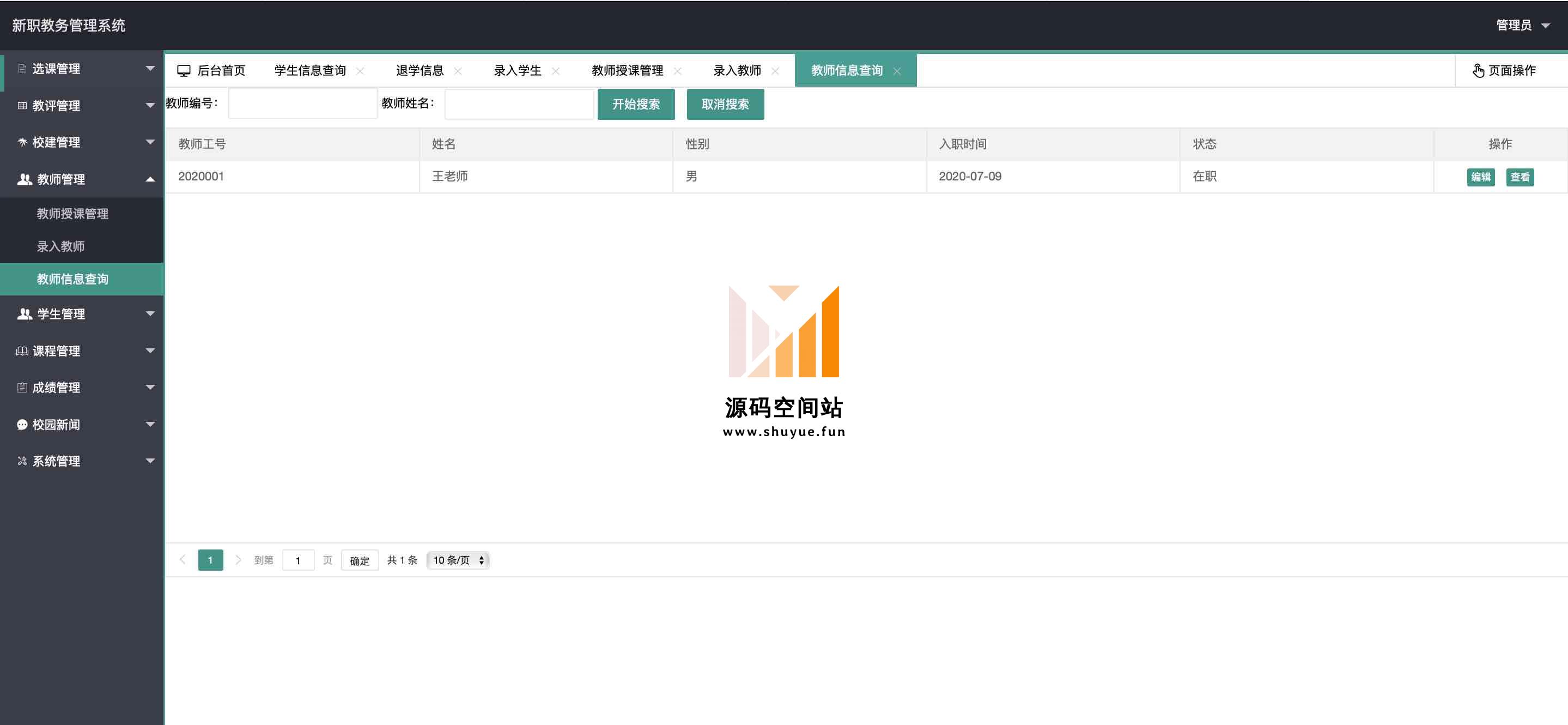Close the 退学信息 tab
Screen dimensions: 1568x725
(x=458, y=71)
